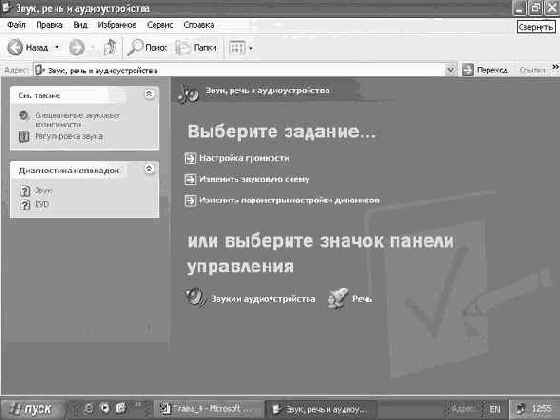Click the first quick launch icon
This screenshot has height=420, width=560.
[88, 408]
